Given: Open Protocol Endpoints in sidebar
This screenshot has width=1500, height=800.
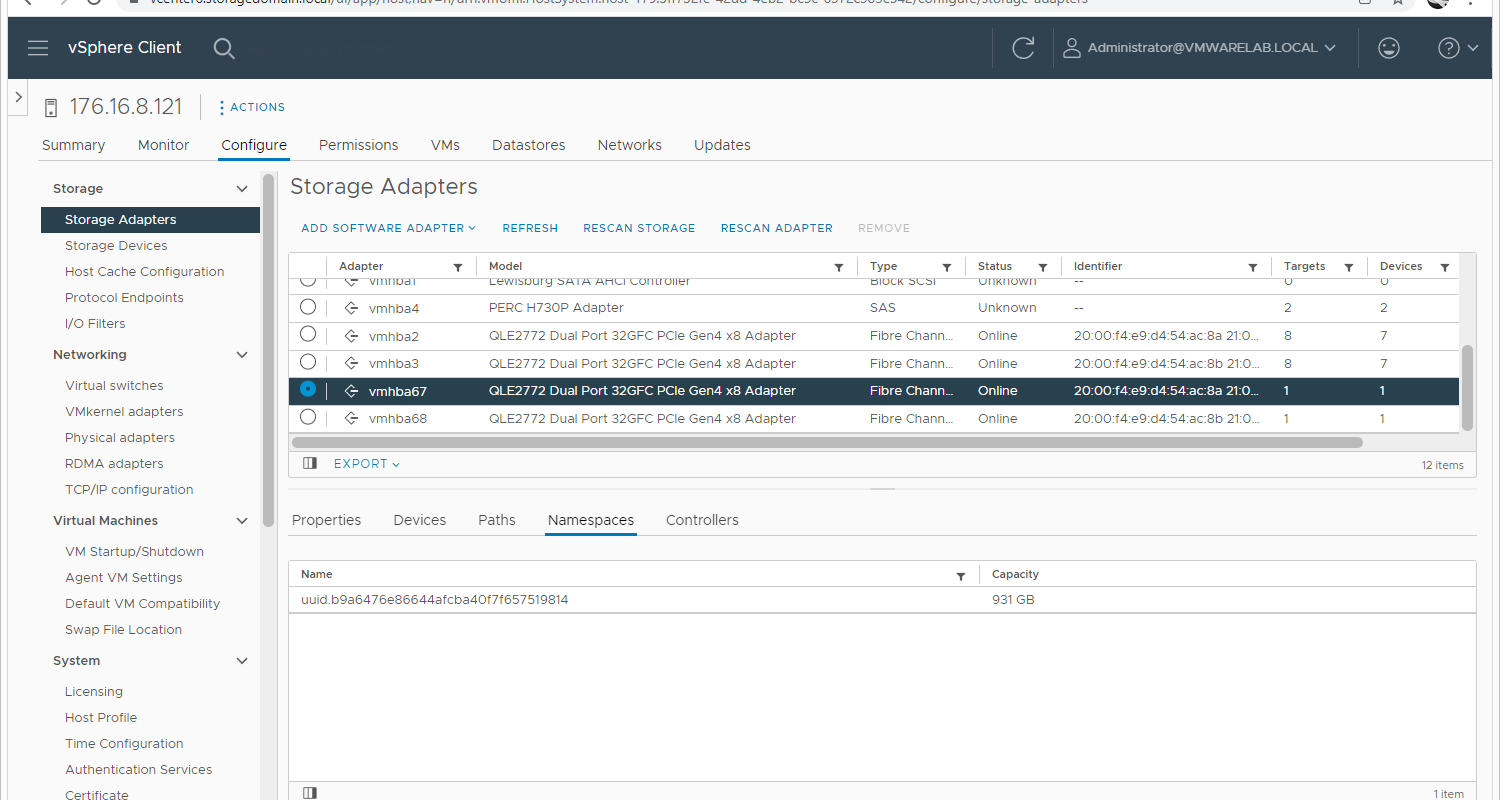Looking at the screenshot, I should 124,298.
